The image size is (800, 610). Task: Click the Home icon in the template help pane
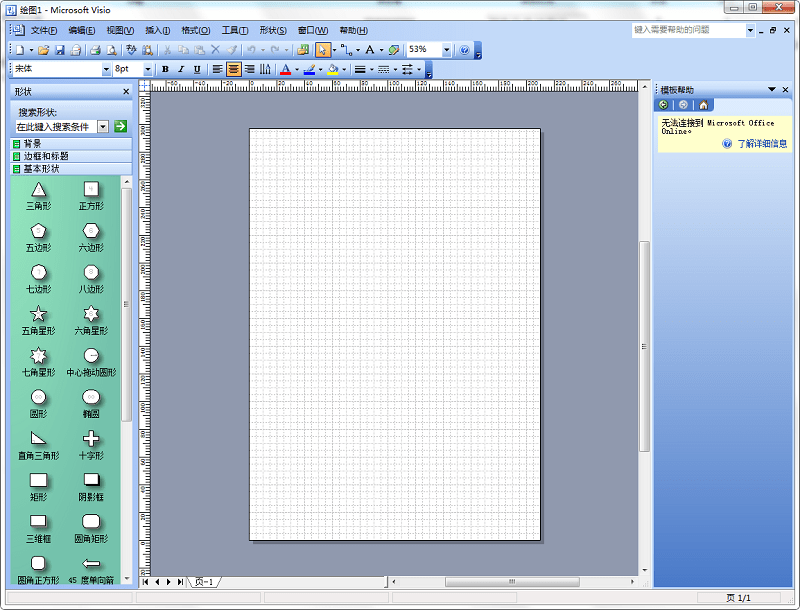pyautogui.click(x=704, y=105)
